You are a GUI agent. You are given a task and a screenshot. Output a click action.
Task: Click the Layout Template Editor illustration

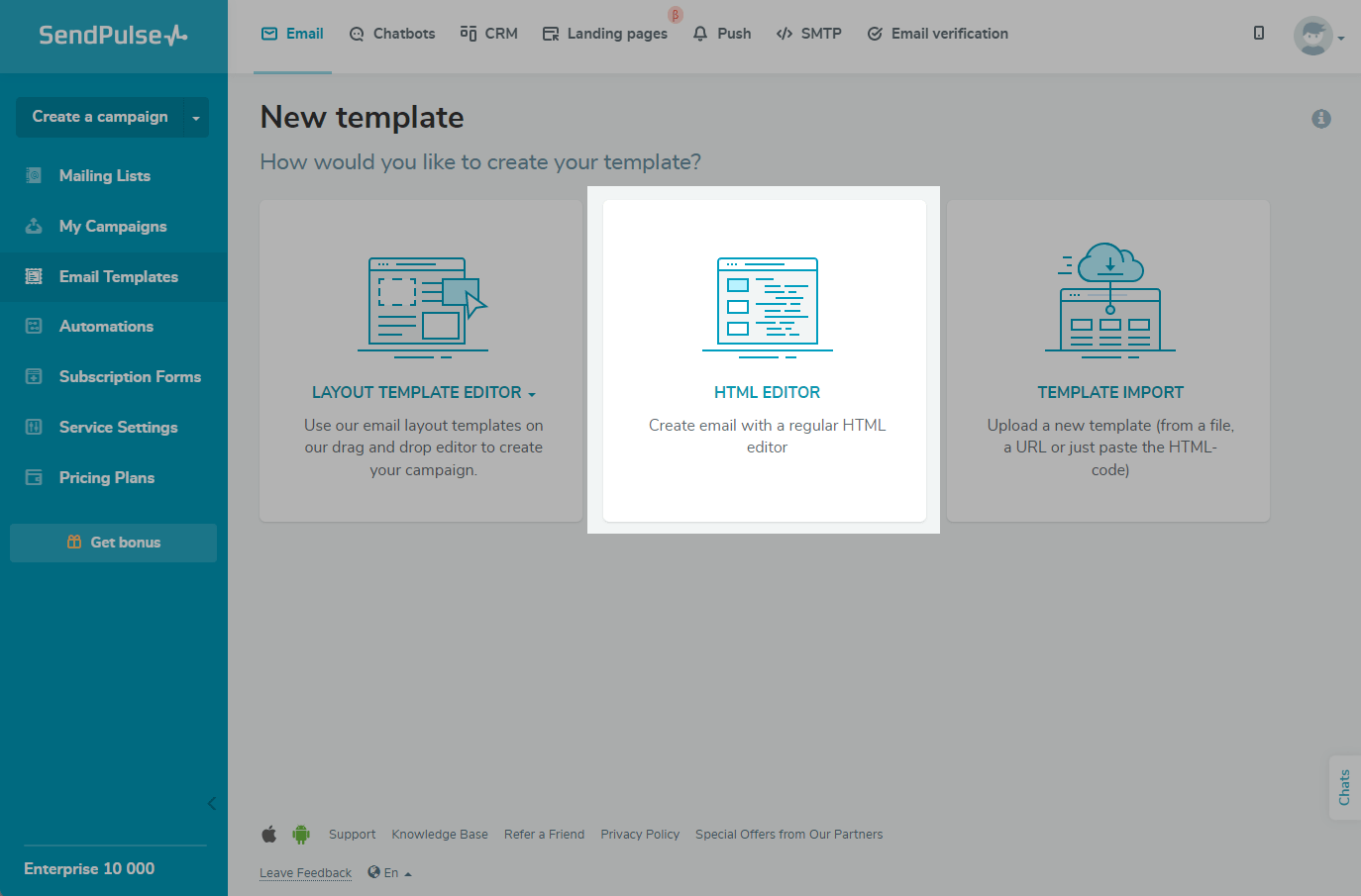pyautogui.click(x=423, y=307)
